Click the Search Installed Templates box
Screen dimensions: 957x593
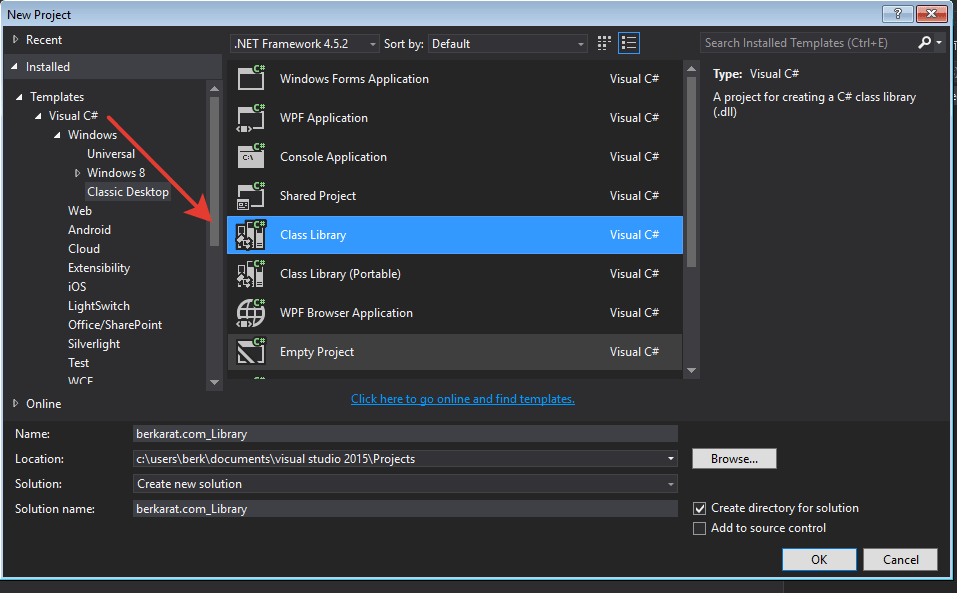pyautogui.click(x=809, y=43)
